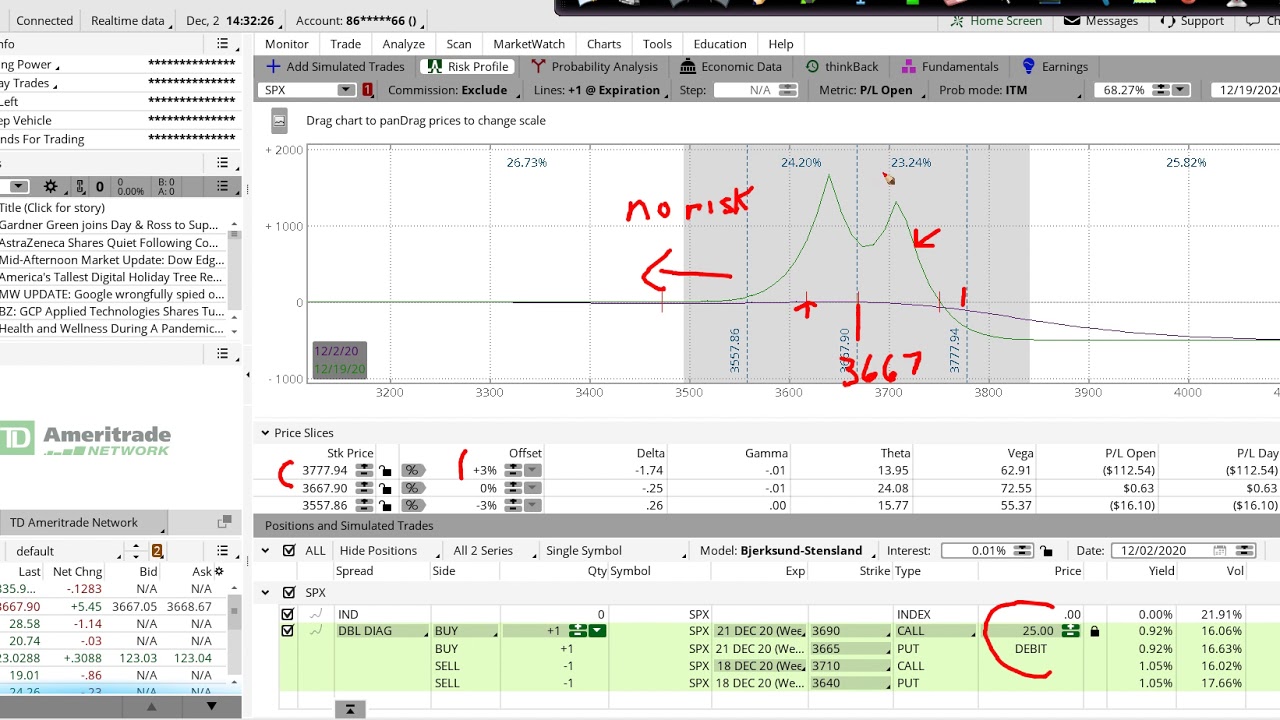Toggle the SPX group checkbox
The width and height of the screenshot is (1280, 720).
pos(289,593)
